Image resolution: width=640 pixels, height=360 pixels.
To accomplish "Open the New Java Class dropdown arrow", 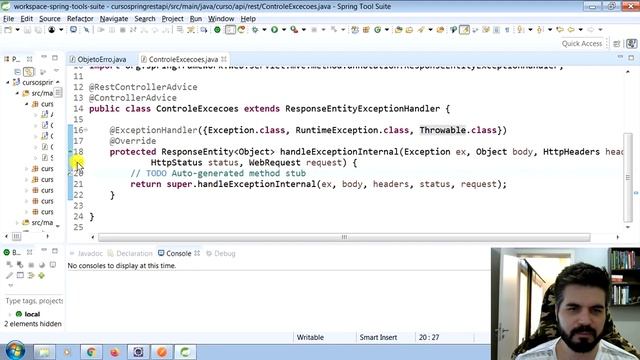I will [x=387, y=30].
